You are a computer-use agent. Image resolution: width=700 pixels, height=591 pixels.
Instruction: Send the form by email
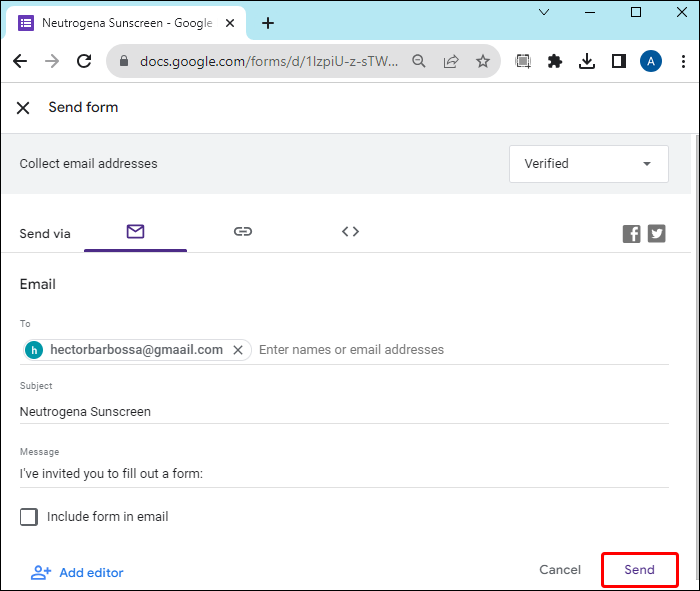coord(639,570)
